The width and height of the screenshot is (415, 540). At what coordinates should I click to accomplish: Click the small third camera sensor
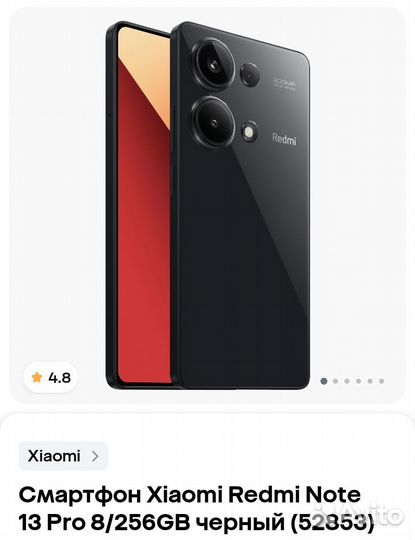point(250,74)
